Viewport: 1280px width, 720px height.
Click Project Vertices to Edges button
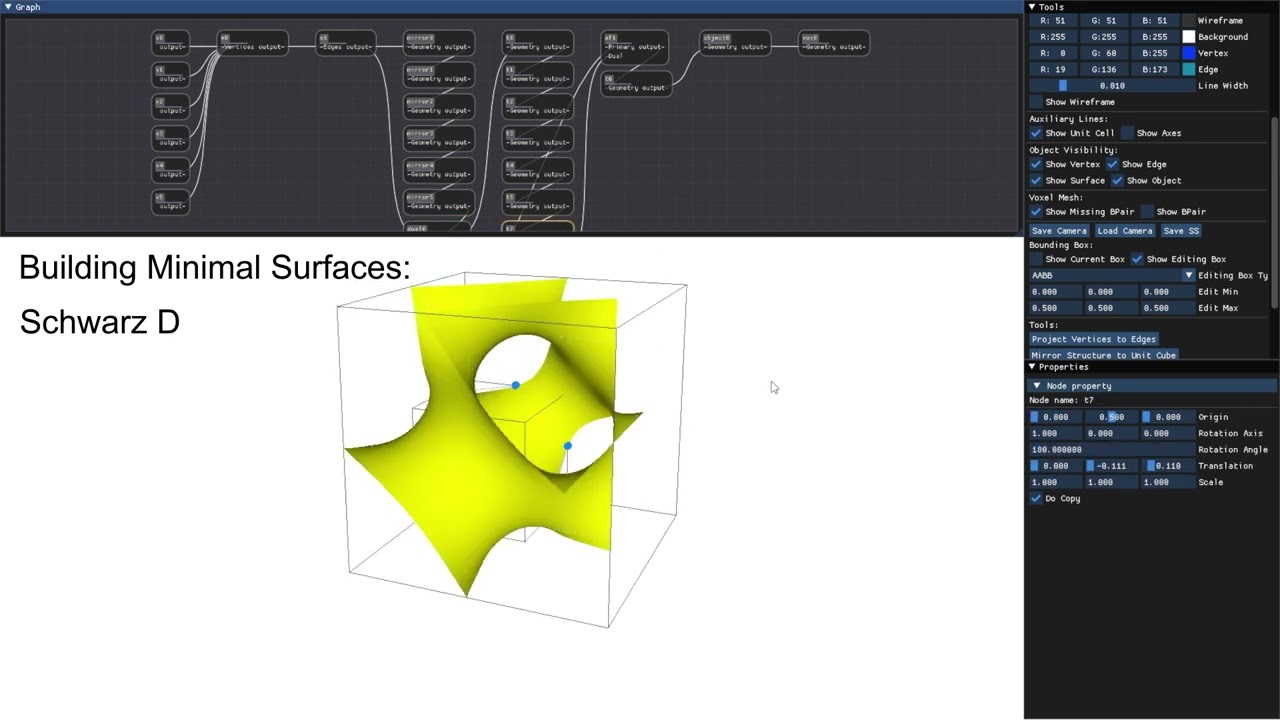(1093, 339)
